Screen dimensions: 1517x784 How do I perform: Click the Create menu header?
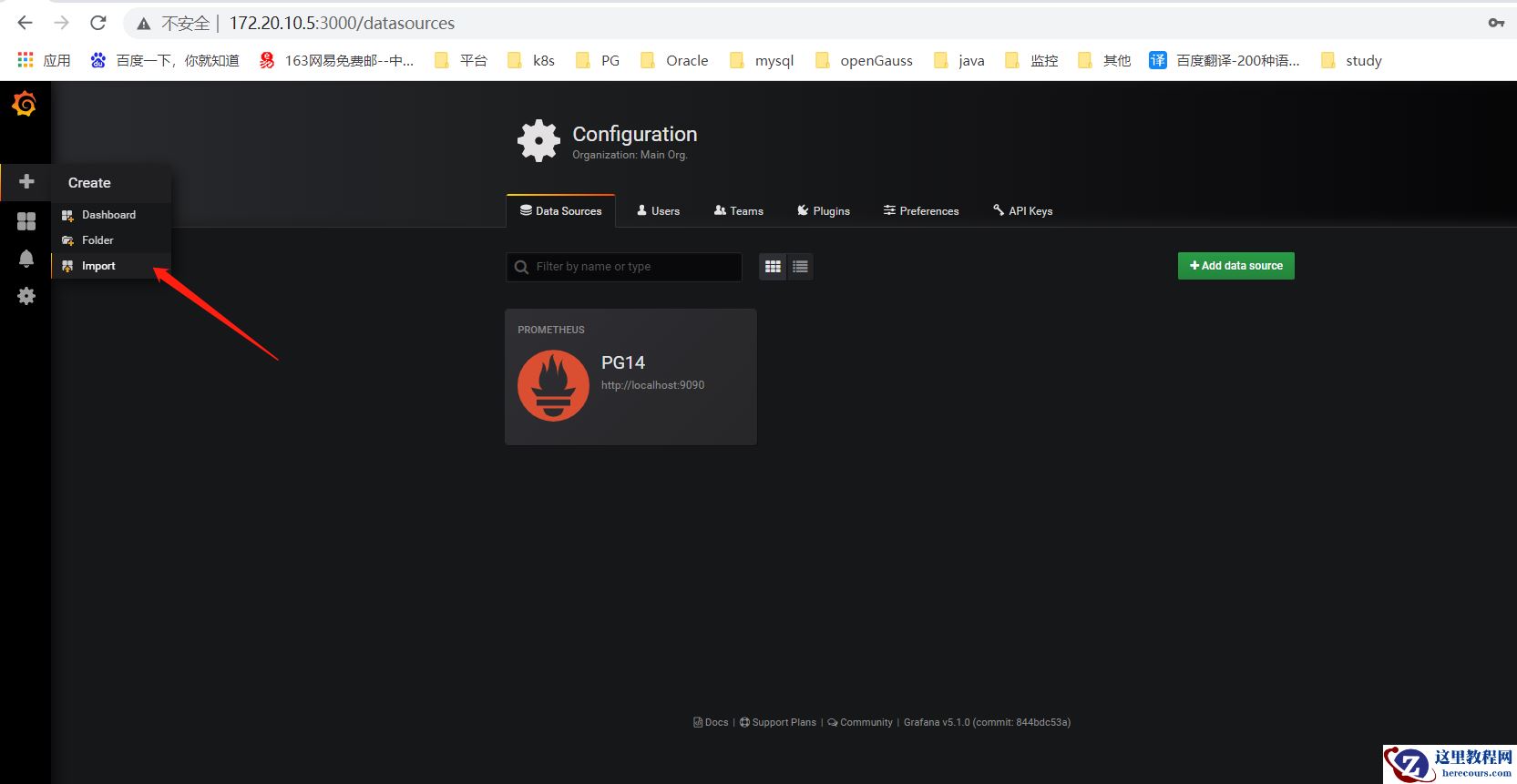pyautogui.click(x=111, y=183)
